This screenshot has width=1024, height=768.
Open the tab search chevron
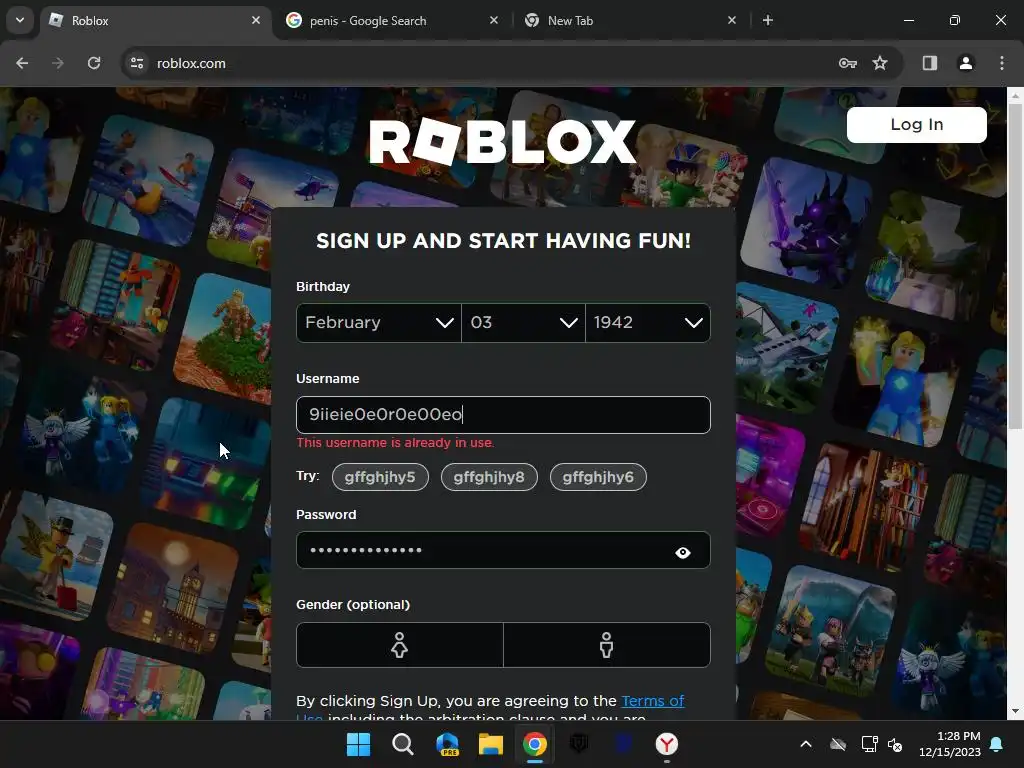pos(20,20)
